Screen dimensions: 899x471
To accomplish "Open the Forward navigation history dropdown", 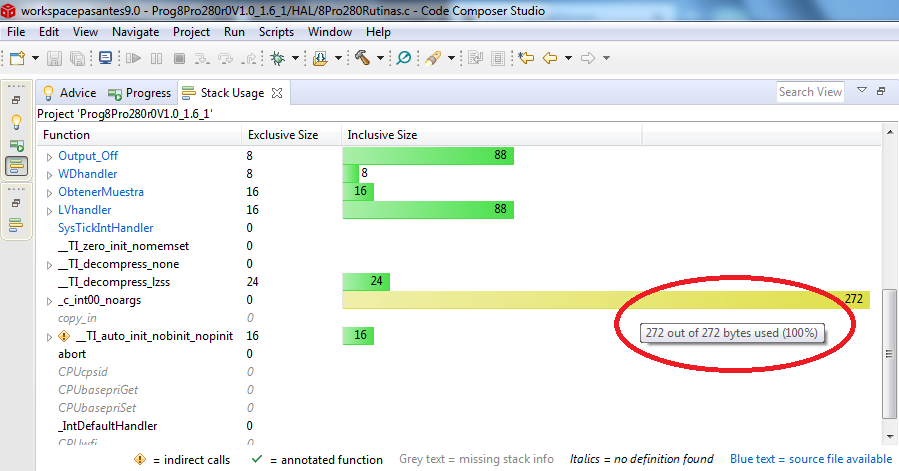I will coord(606,58).
